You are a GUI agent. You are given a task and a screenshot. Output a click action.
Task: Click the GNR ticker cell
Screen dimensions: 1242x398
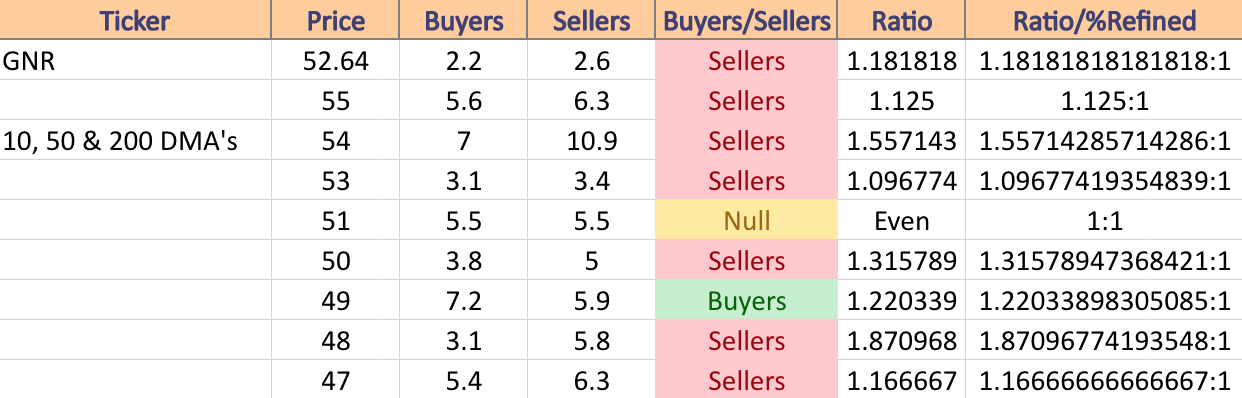coord(136,61)
